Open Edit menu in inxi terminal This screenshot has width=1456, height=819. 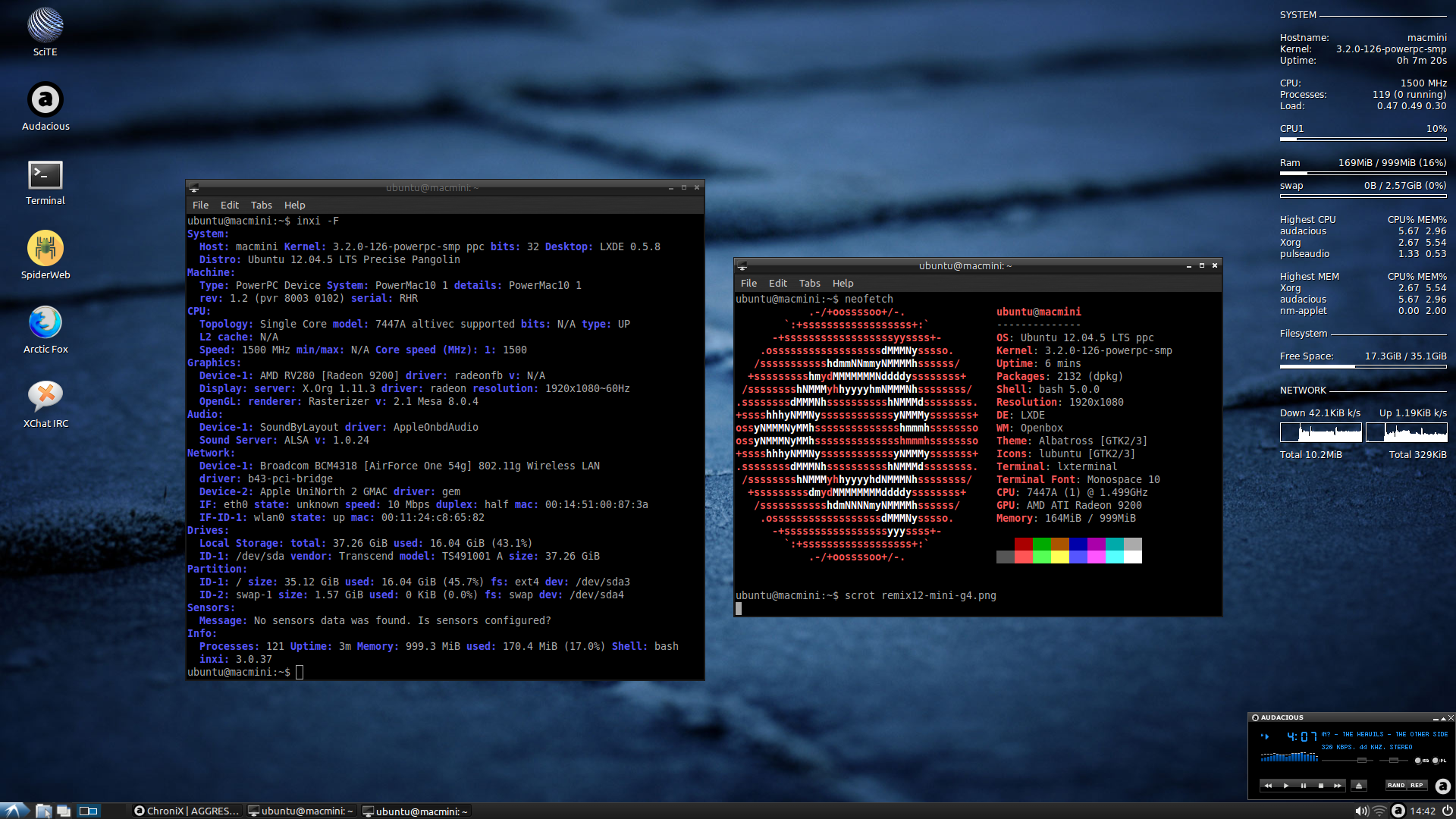tap(230, 206)
